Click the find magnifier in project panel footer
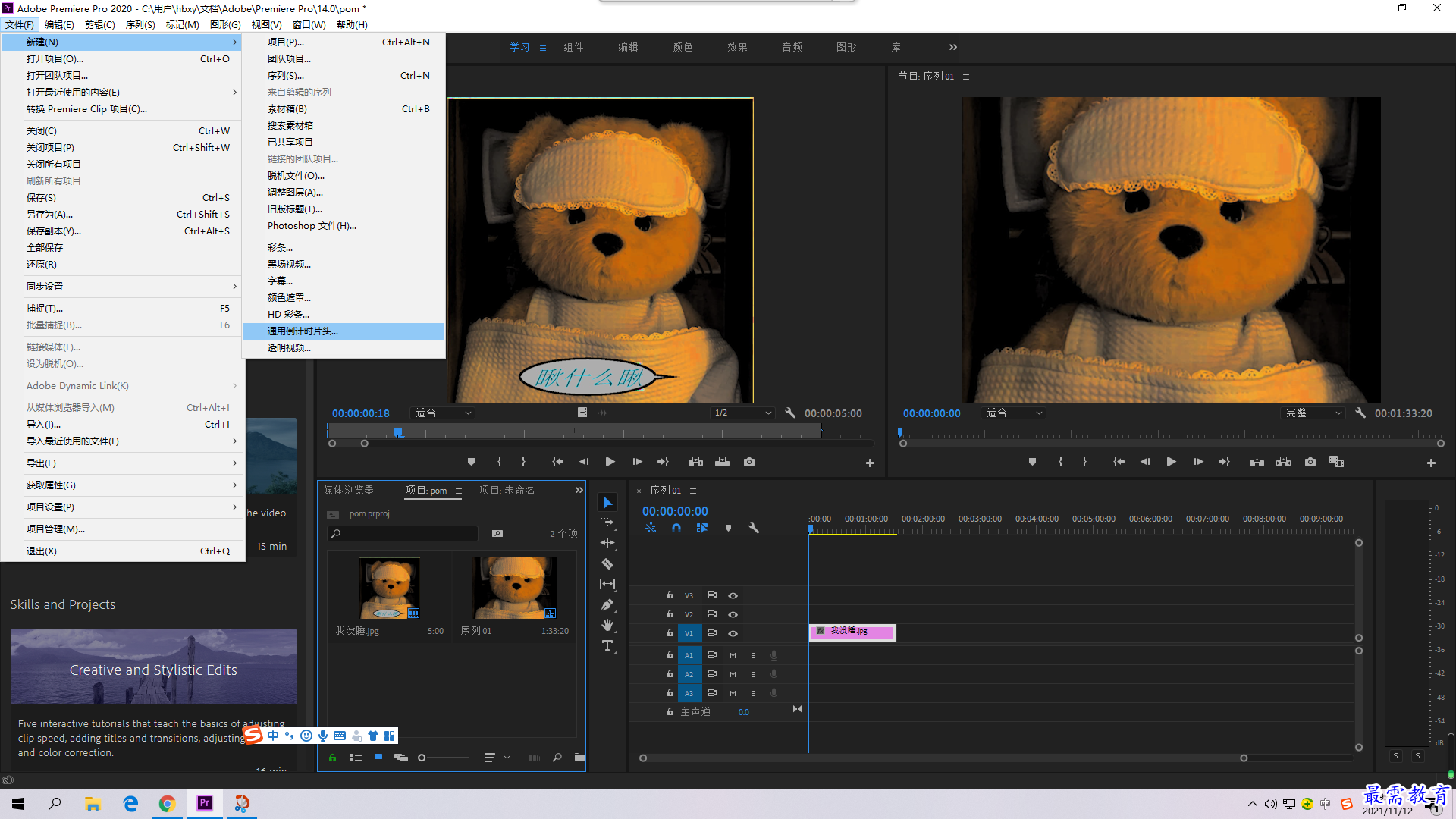Viewport: 1456px width, 819px height. tap(557, 758)
